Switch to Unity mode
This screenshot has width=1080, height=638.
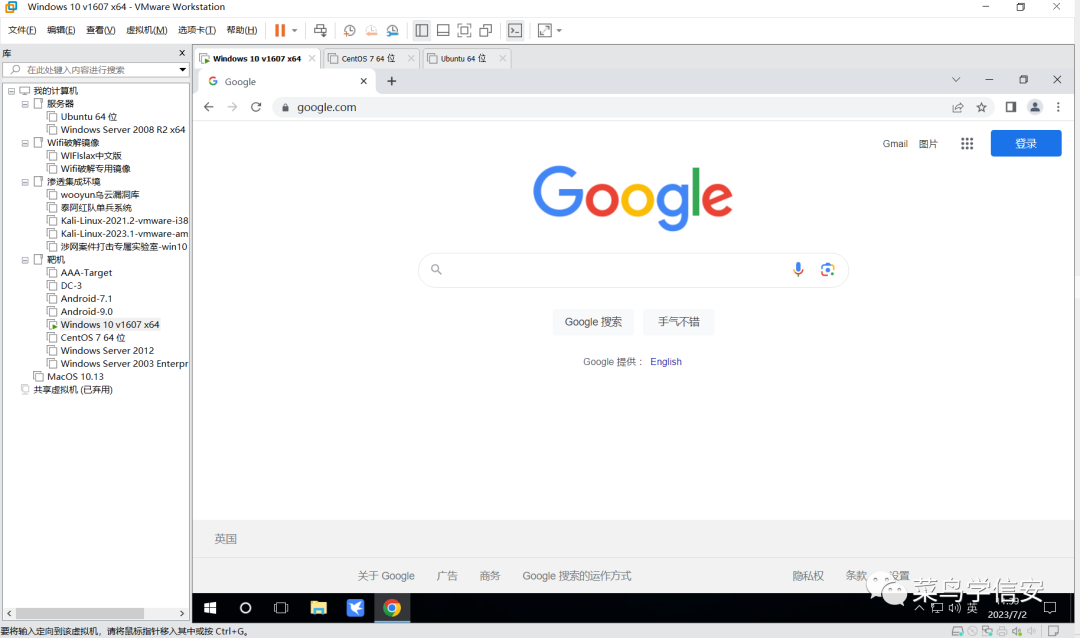point(486,30)
